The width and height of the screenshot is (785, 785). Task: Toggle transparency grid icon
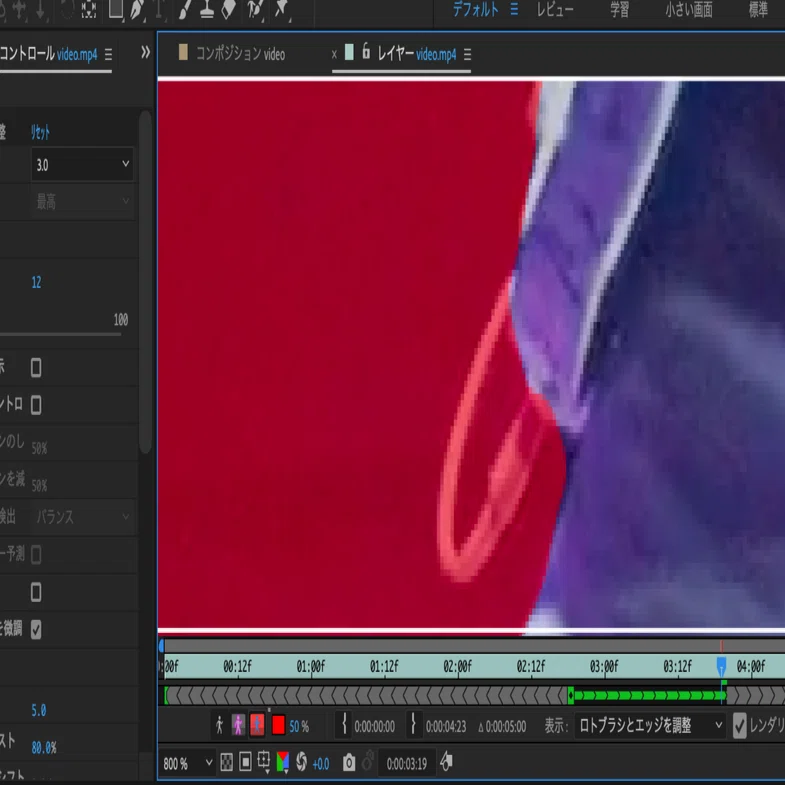point(226,762)
